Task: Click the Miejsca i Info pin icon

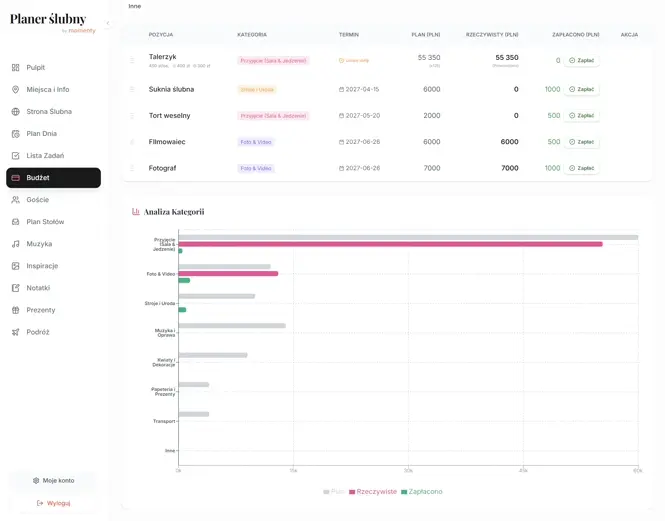Action: point(16,90)
